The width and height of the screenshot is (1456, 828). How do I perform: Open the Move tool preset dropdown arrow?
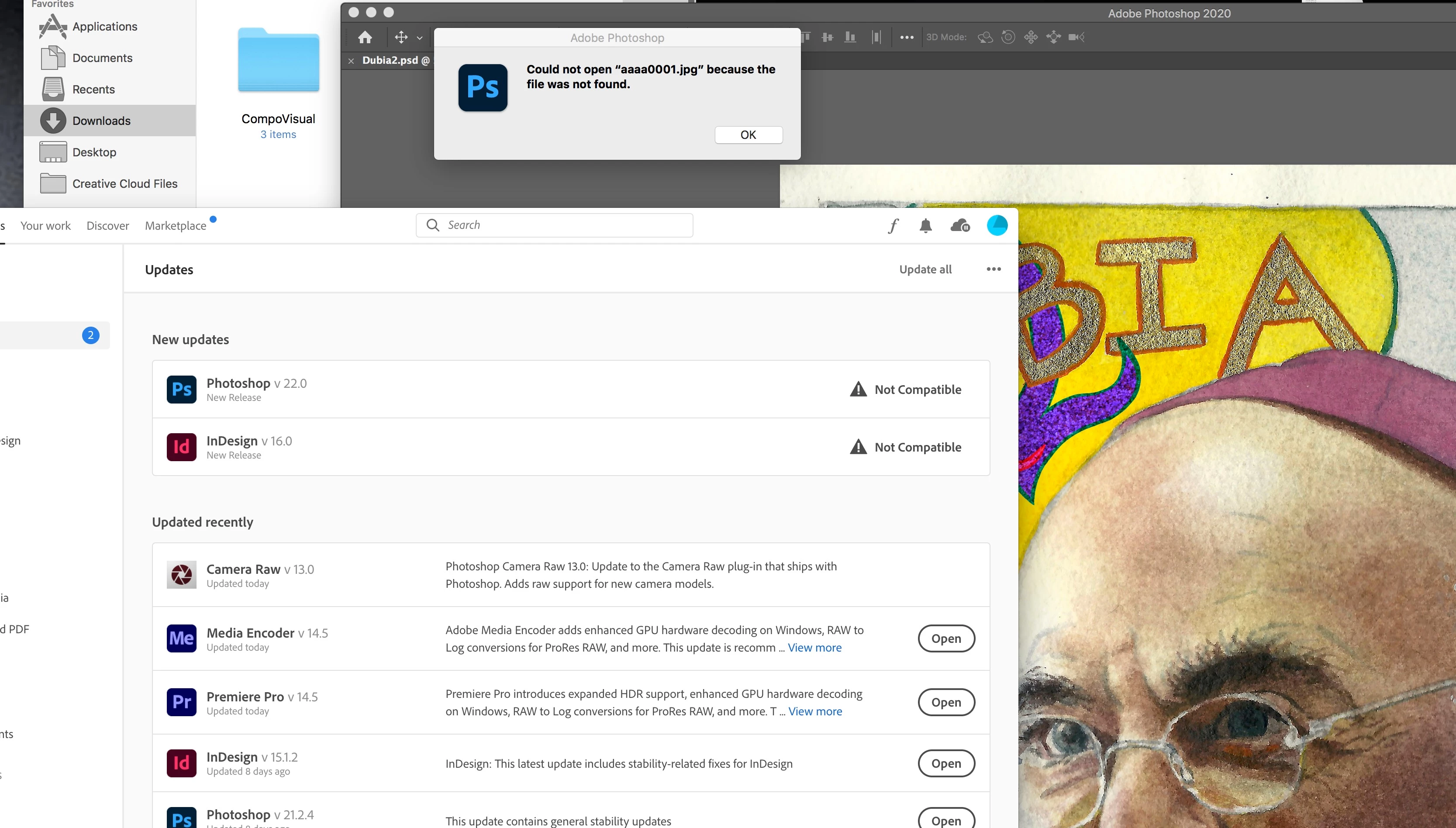(x=420, y=38)
